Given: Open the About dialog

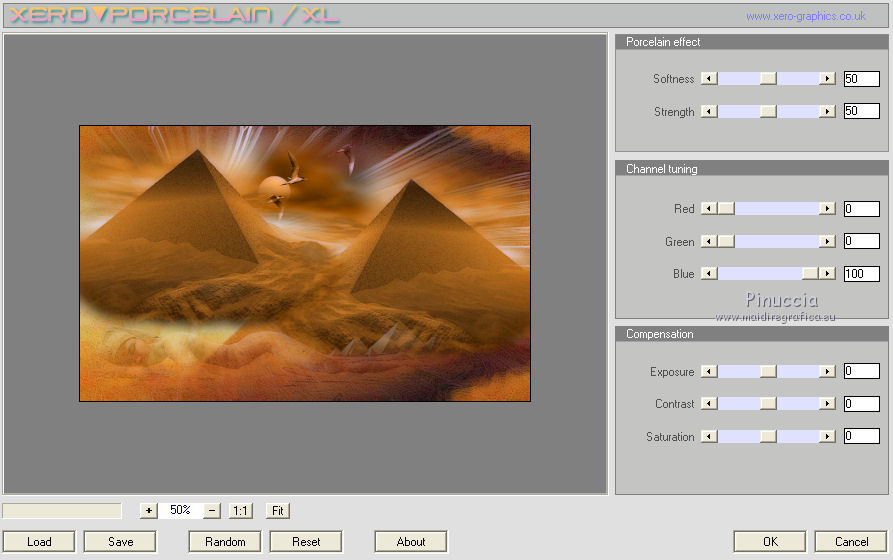Looking at the screenshot, I should pyautogui.click(x=411, y=541).
